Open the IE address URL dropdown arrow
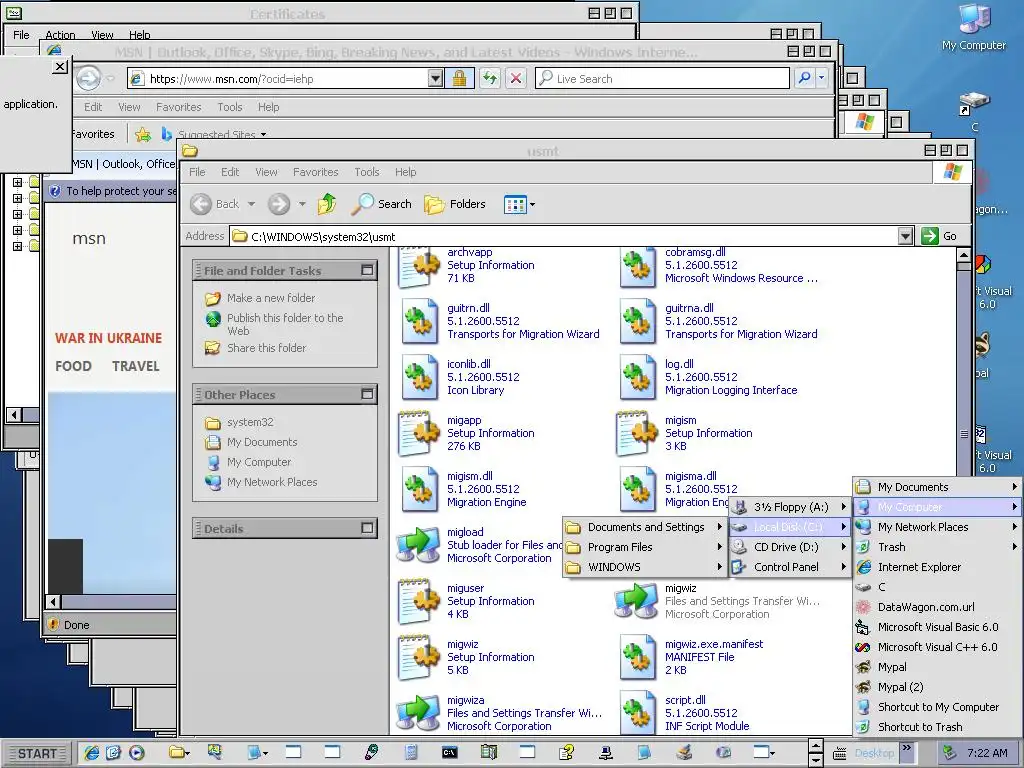 [x=436, y=79]
